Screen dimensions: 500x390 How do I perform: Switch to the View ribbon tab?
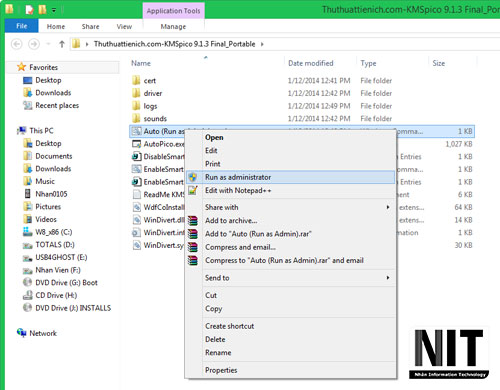(x=124, y=26)
